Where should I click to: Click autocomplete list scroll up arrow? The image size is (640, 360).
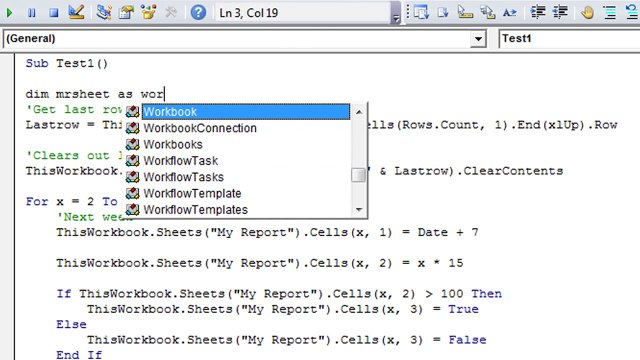click(x=359, y=112)
